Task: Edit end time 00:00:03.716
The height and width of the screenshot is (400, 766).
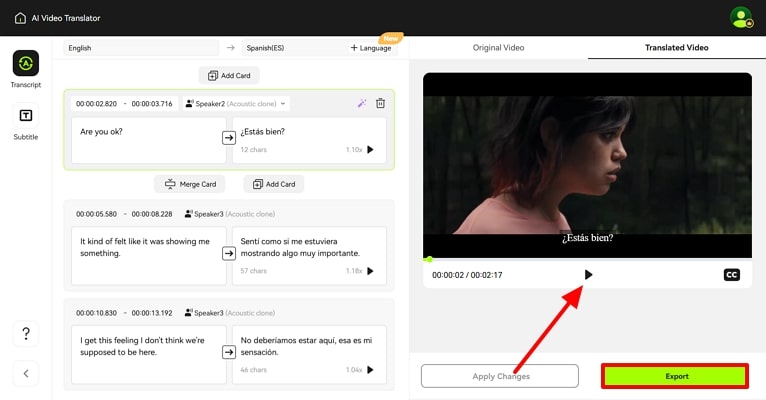Action: [152, 104]
